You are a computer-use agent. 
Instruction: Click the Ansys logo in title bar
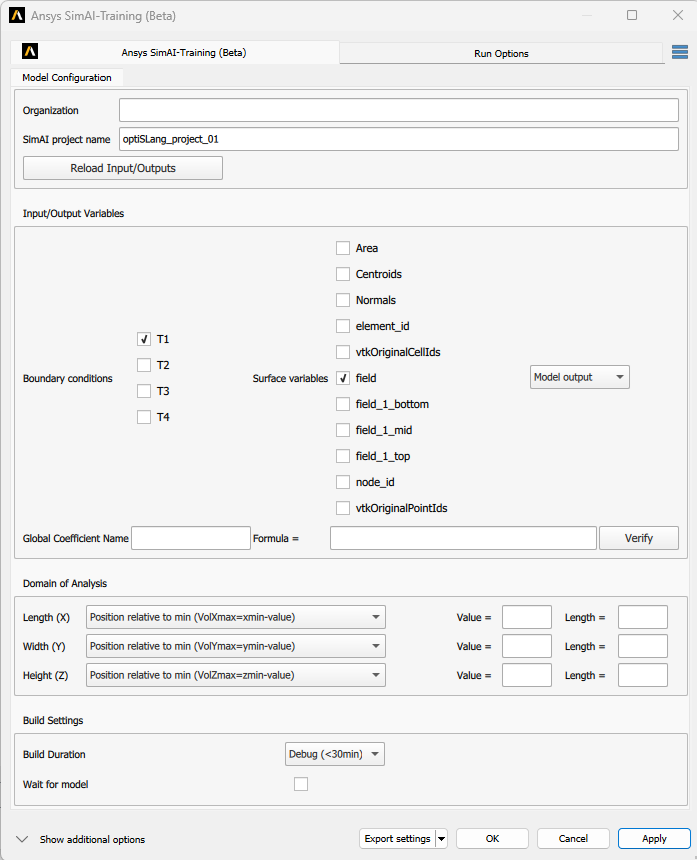[x=16, y=17]
